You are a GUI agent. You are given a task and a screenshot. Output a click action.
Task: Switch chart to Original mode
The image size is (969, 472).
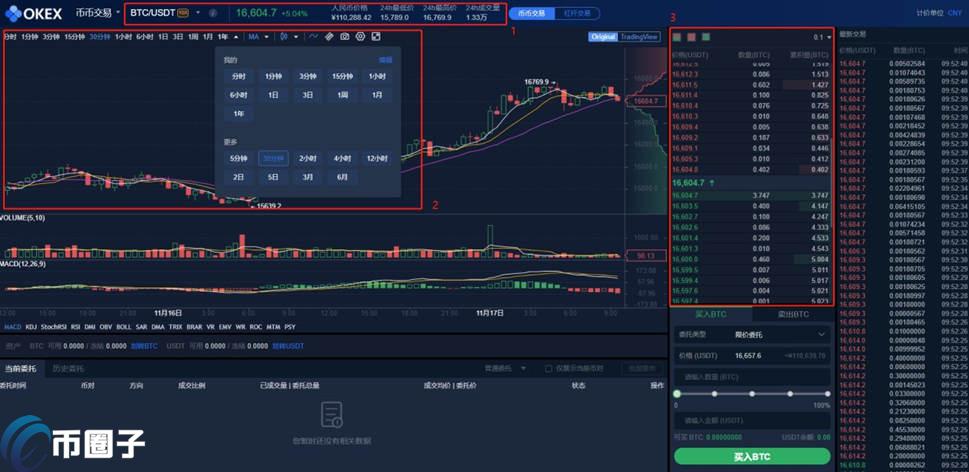pos(603,37)
